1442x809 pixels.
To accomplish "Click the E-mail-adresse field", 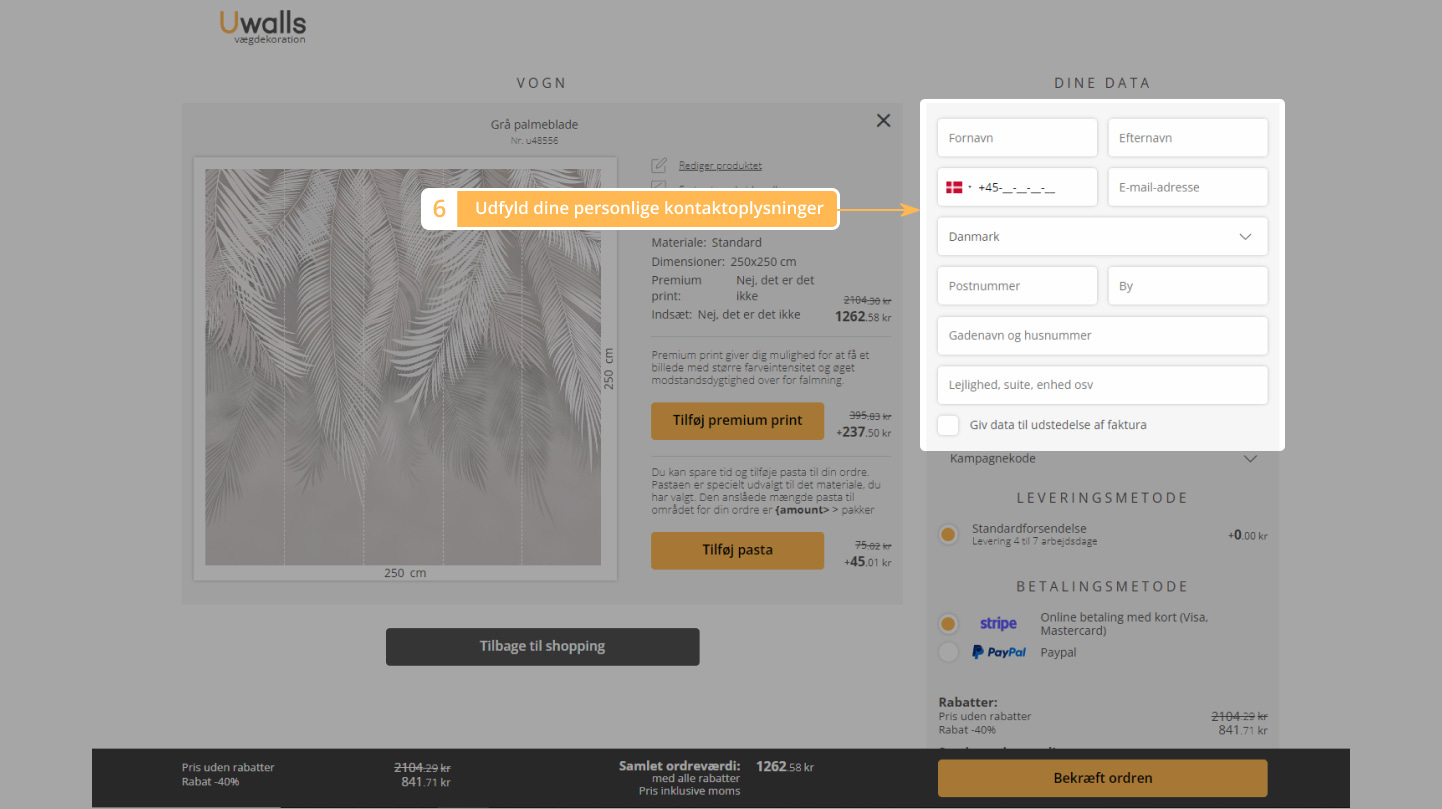I will coord(1187,187).
